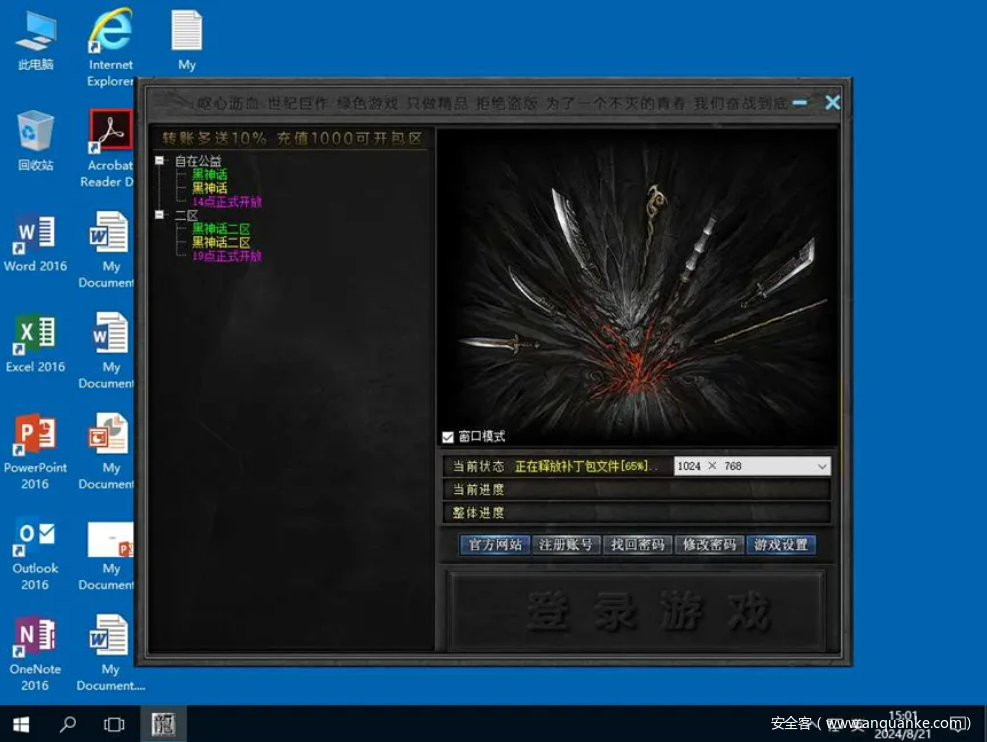Open the Outlook 2016 shortcut

[35, 555]
